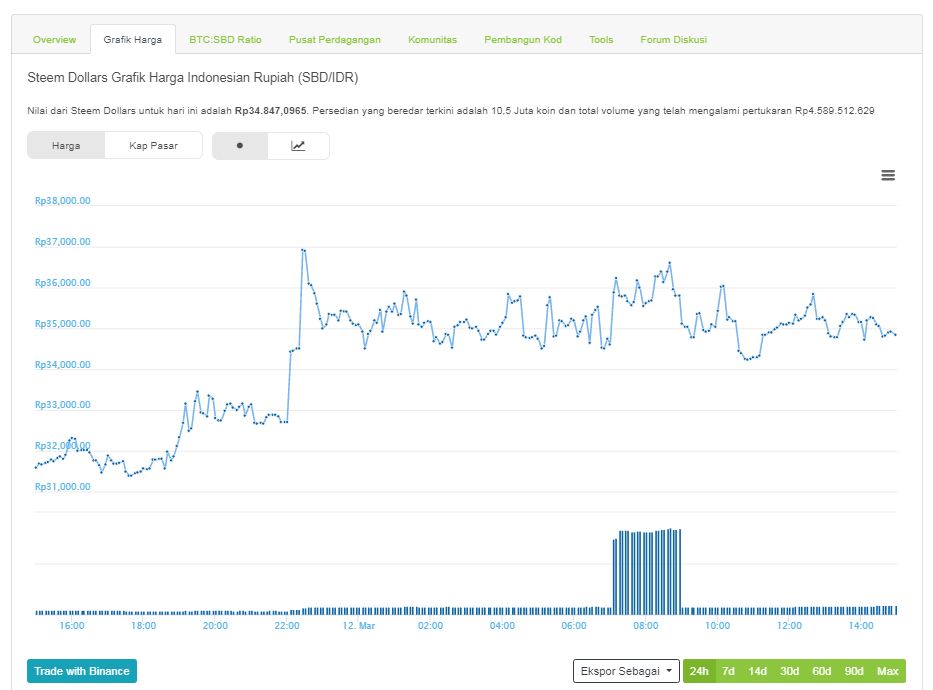Show the 7d price range
933x690 pixels.
point(728,671)
